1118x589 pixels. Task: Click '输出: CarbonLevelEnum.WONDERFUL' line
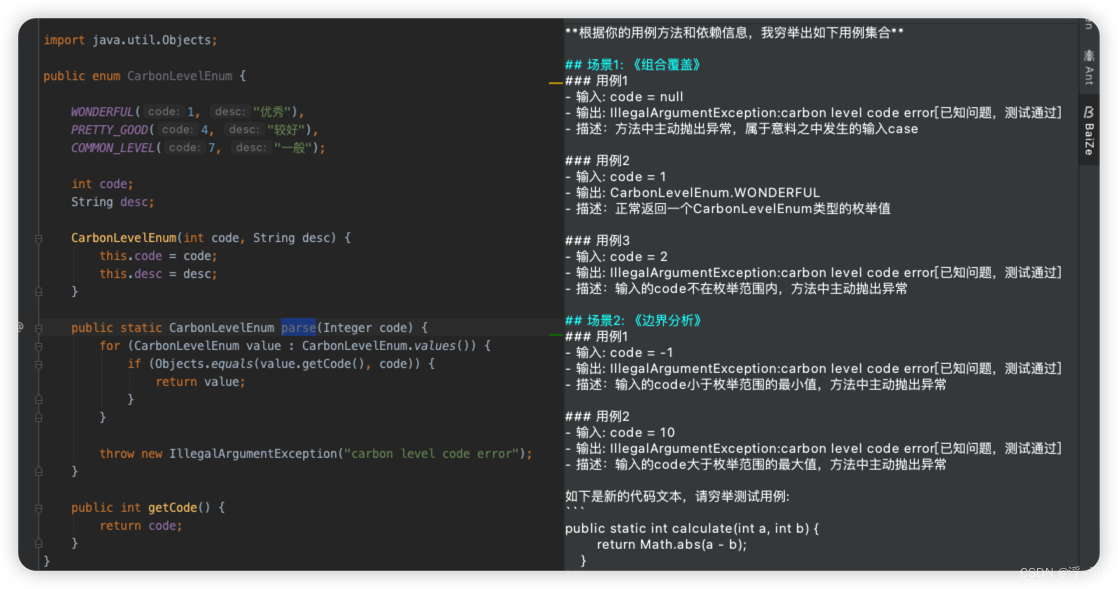[692, 193]
